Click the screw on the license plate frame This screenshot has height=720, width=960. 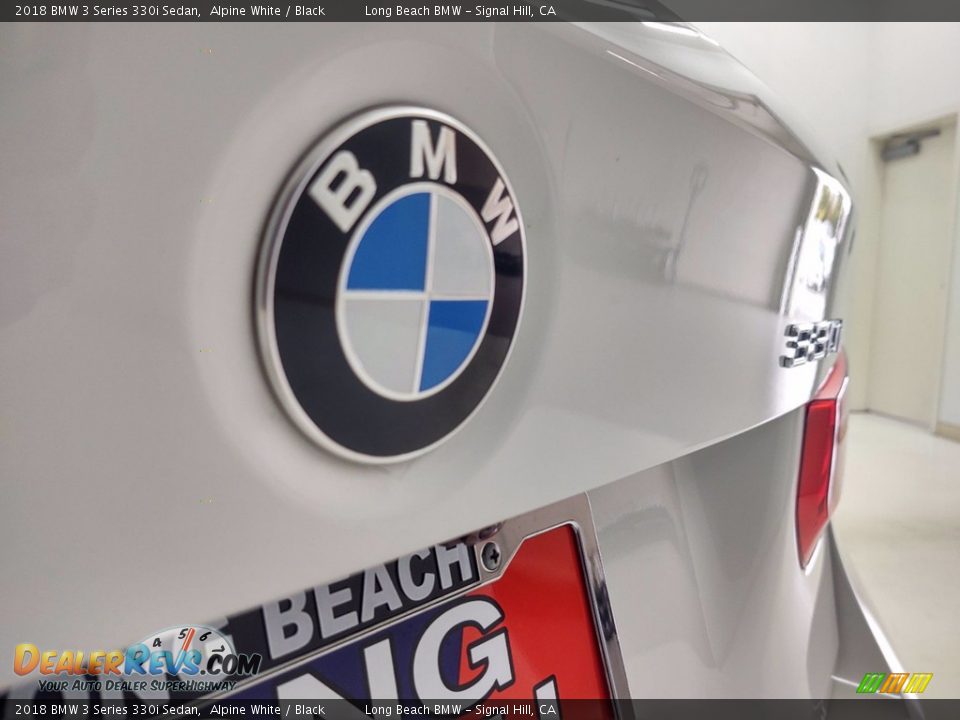491,555
